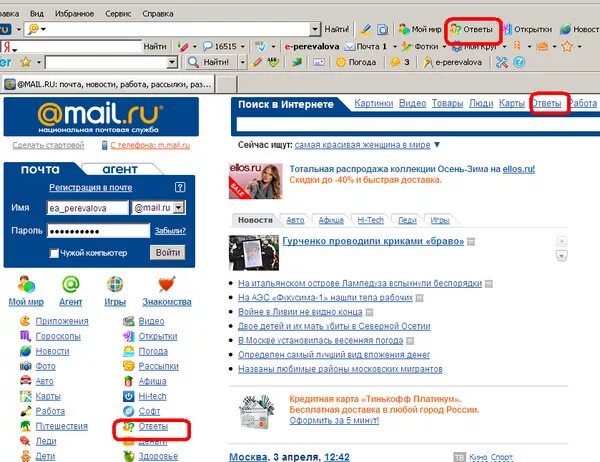The width and height of the screenshot is (600, 462).
Task: Open dropdown arrow next to Фотки
Action: pyautogui.click(x=444, y=47)
